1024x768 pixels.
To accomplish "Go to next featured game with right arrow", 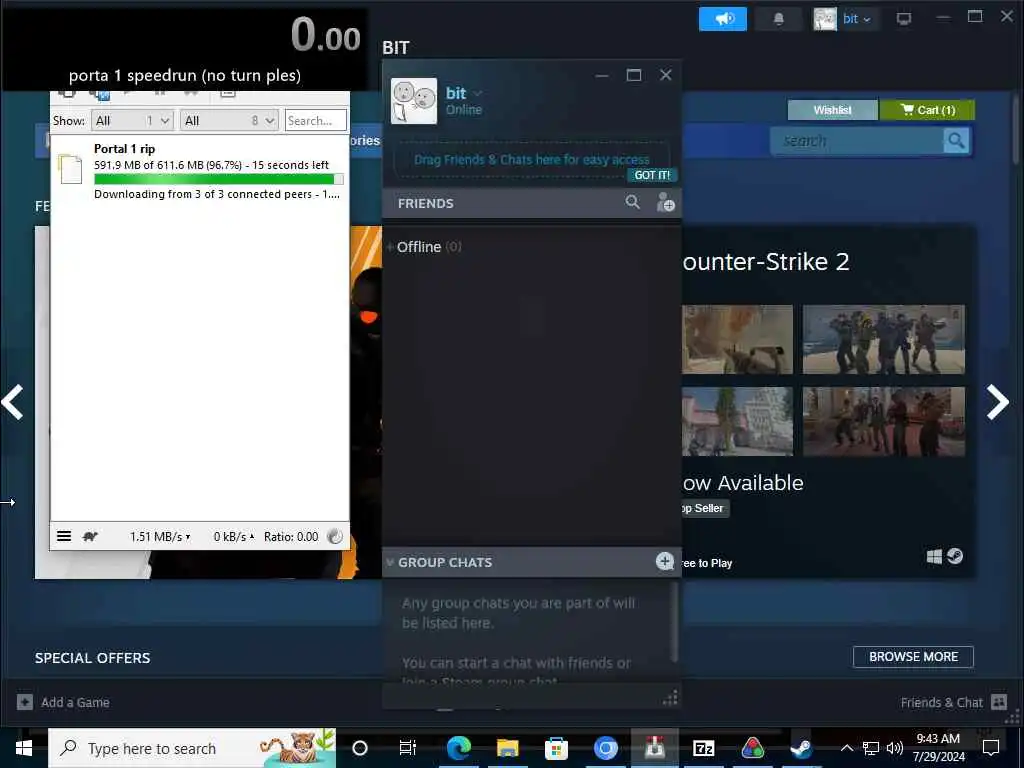I will pos(997,402).
